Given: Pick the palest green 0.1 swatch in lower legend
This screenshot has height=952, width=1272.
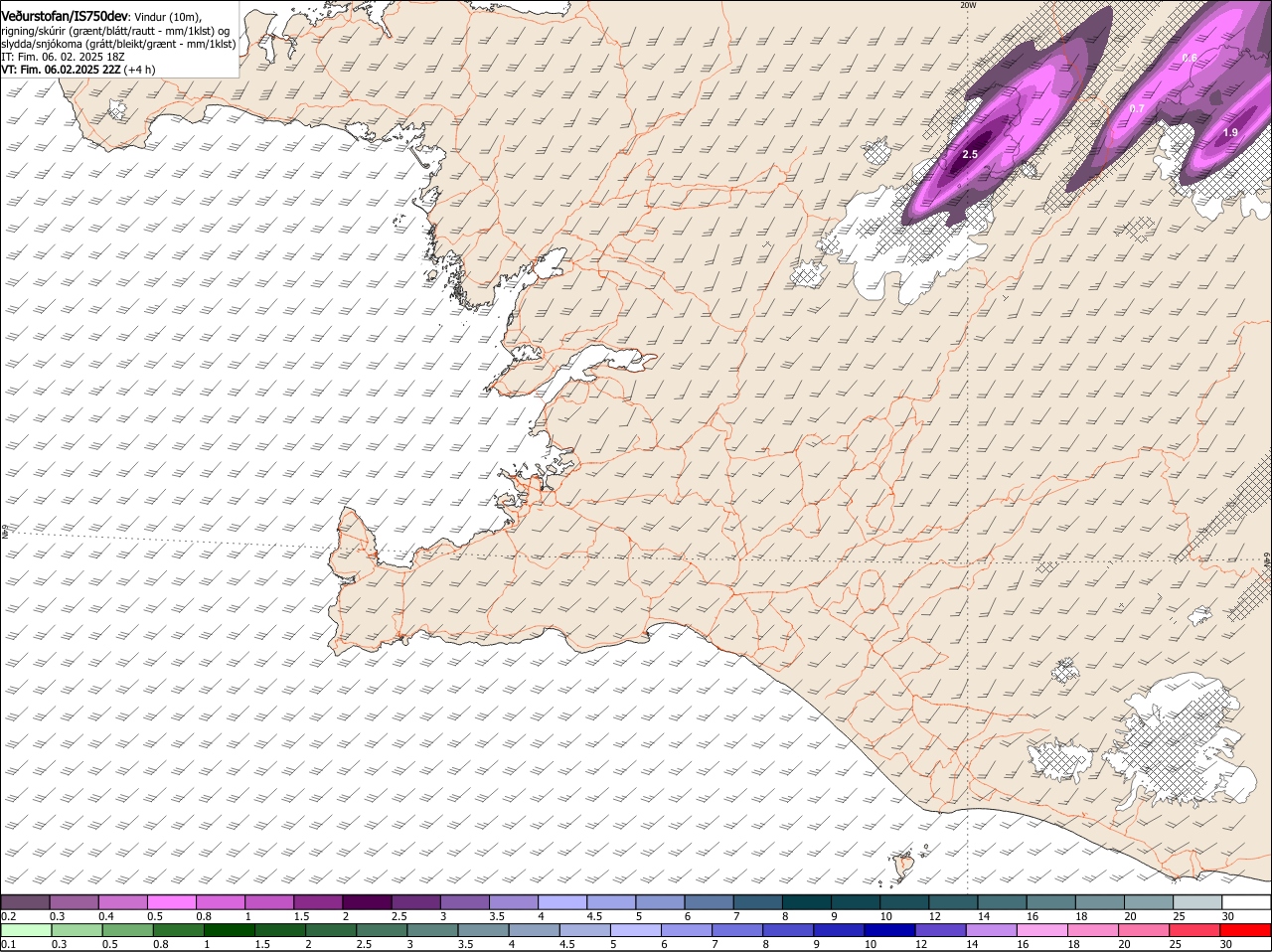Looking at the screenshot, I should [x=26, y=930].
